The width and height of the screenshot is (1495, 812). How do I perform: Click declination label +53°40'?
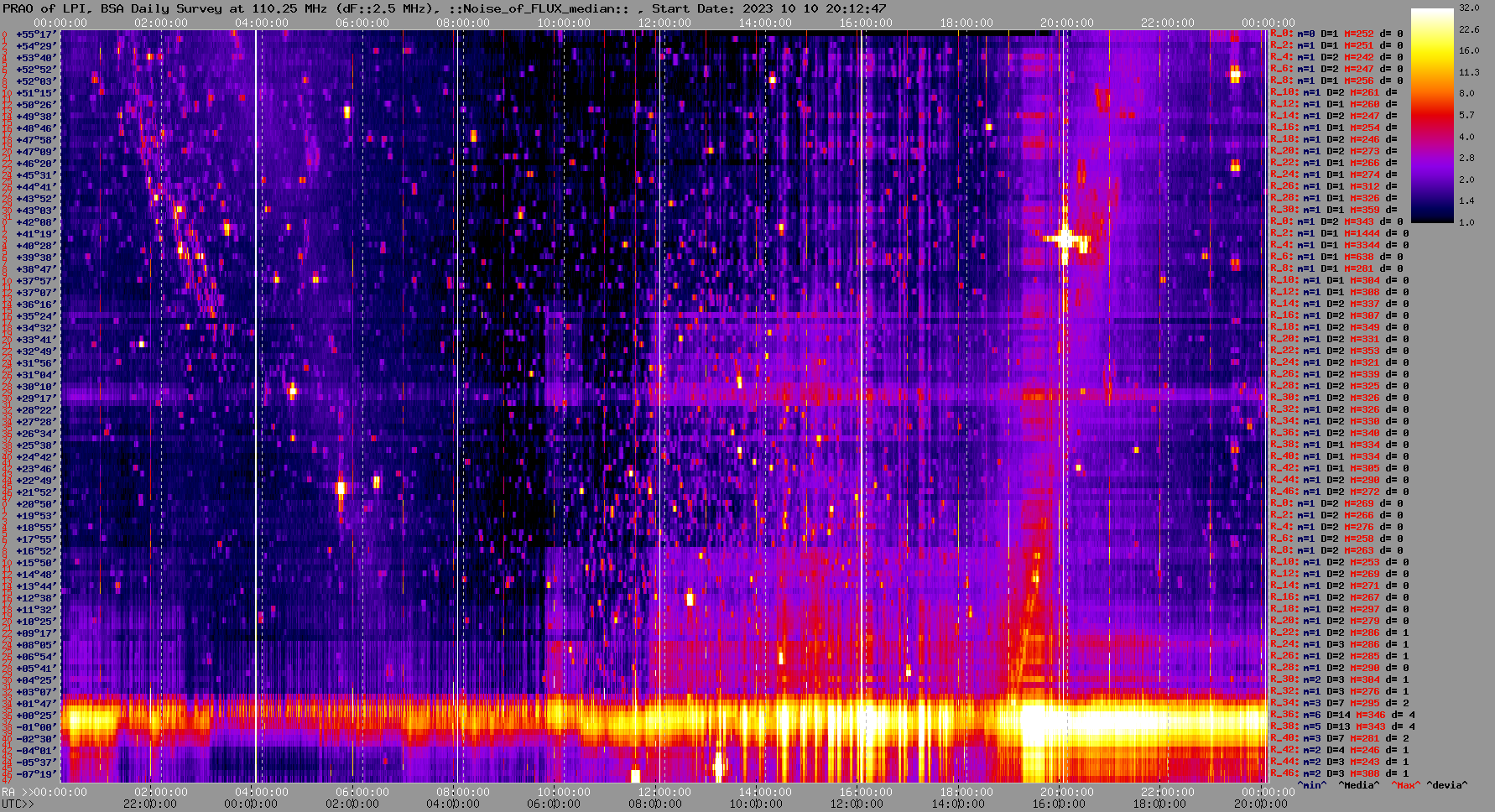pos(36,58)
